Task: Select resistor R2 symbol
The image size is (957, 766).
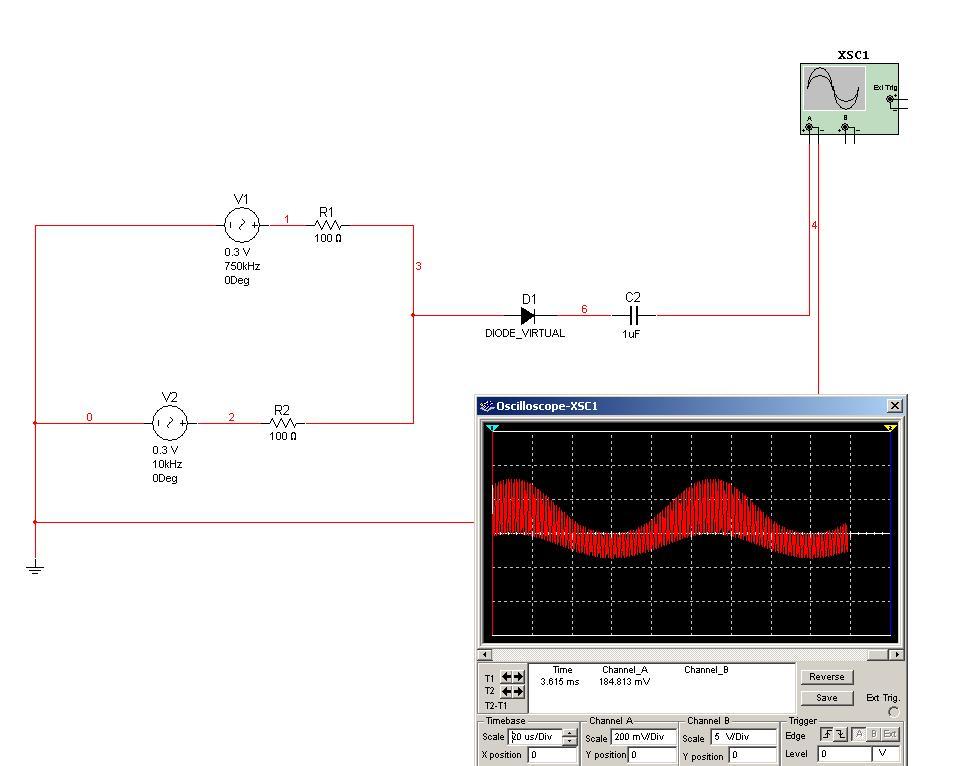Action: [x=283, y=423]
